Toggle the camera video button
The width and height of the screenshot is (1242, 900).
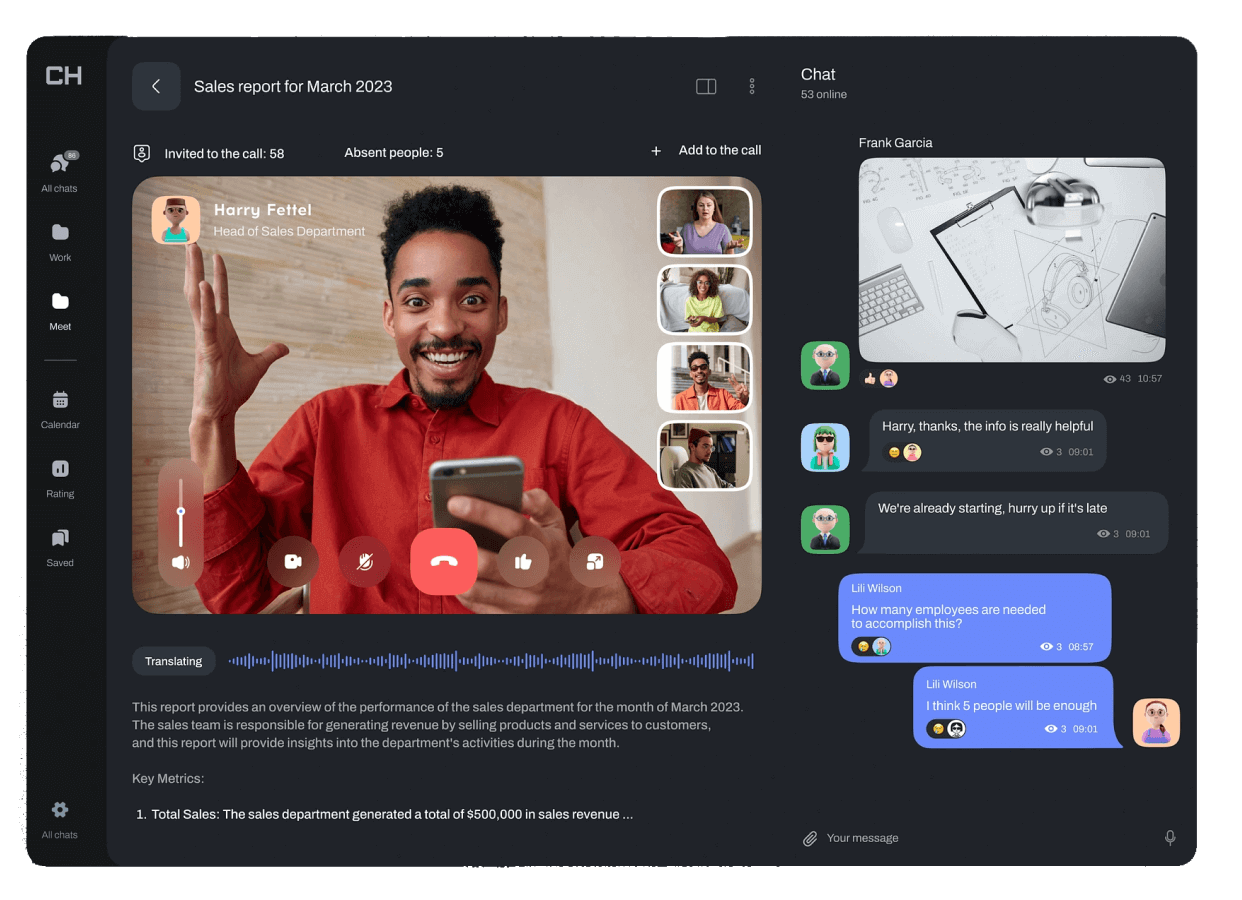coord(293,562)
